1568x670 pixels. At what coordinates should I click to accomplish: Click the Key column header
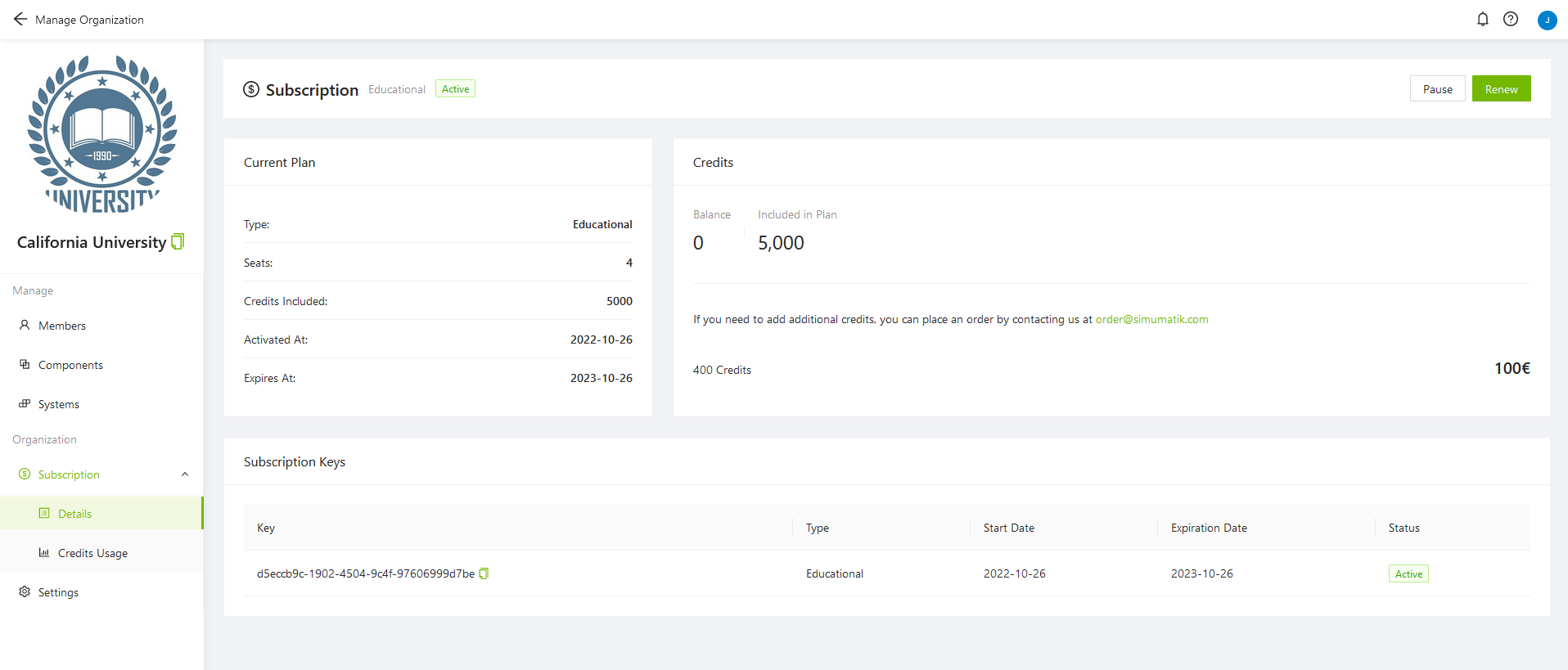tap(266, 528)
